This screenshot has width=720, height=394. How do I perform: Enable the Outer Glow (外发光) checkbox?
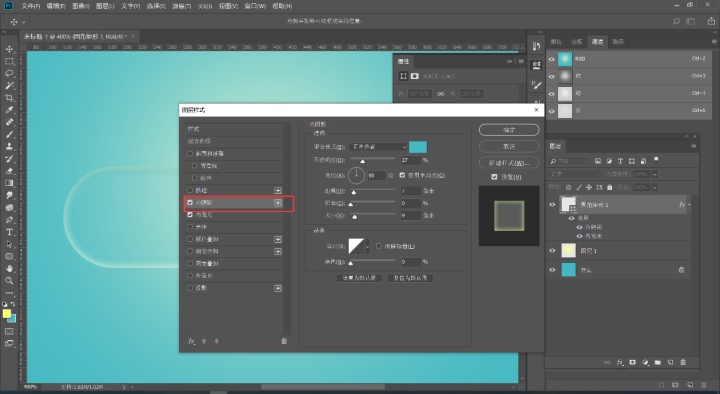[x=190, y=276]
